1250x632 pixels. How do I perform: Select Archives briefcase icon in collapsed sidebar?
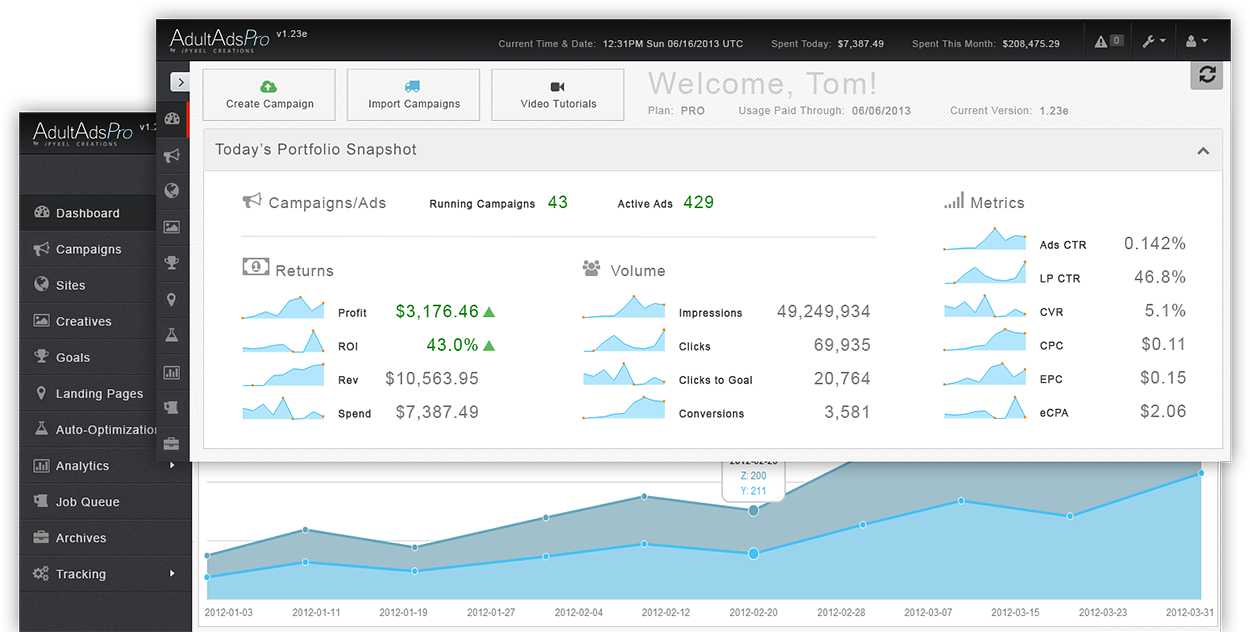pyautogui.click(x=172, y=444)
